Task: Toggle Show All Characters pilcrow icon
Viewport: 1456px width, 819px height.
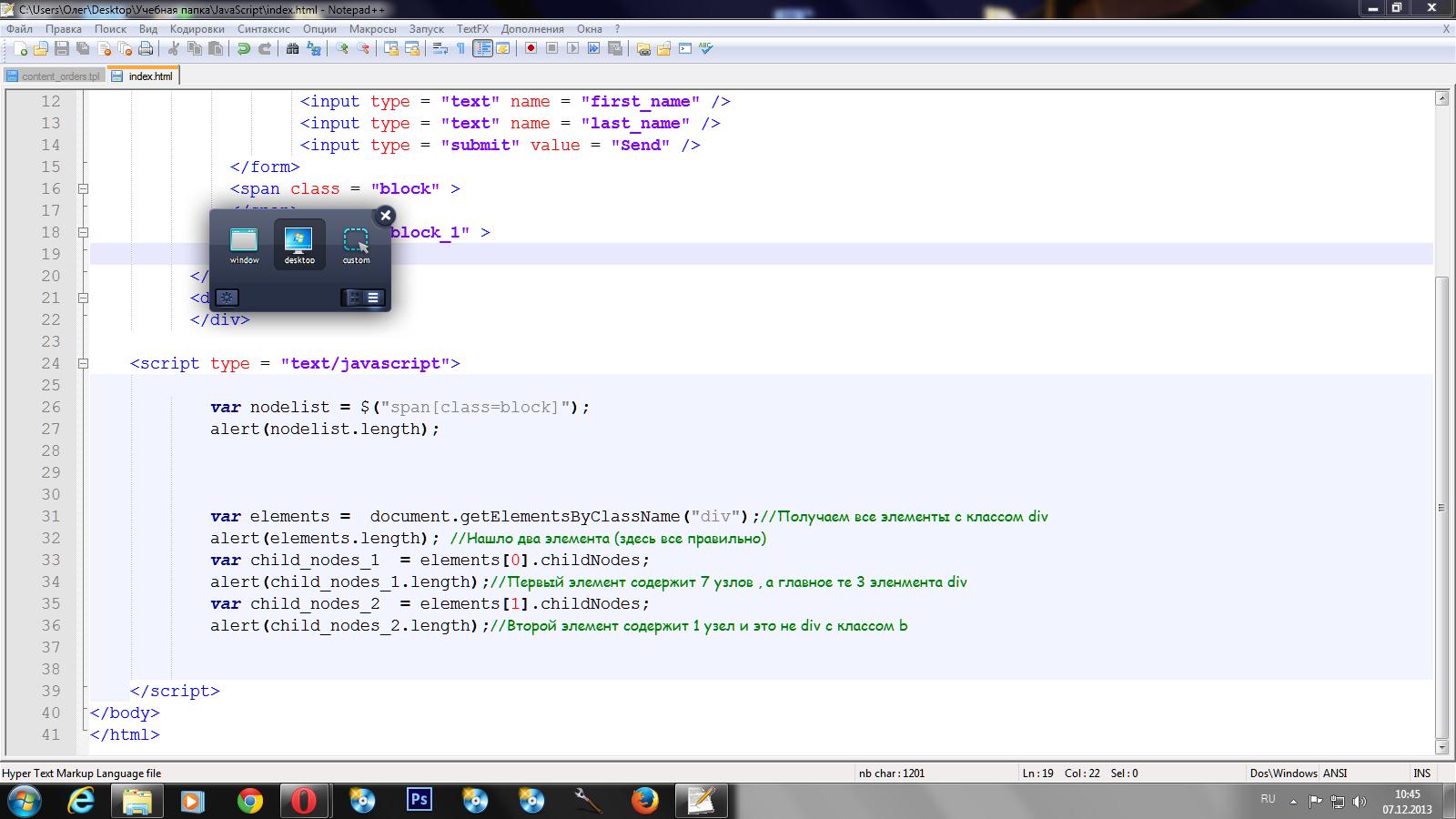Action: (x=460, y=48)
